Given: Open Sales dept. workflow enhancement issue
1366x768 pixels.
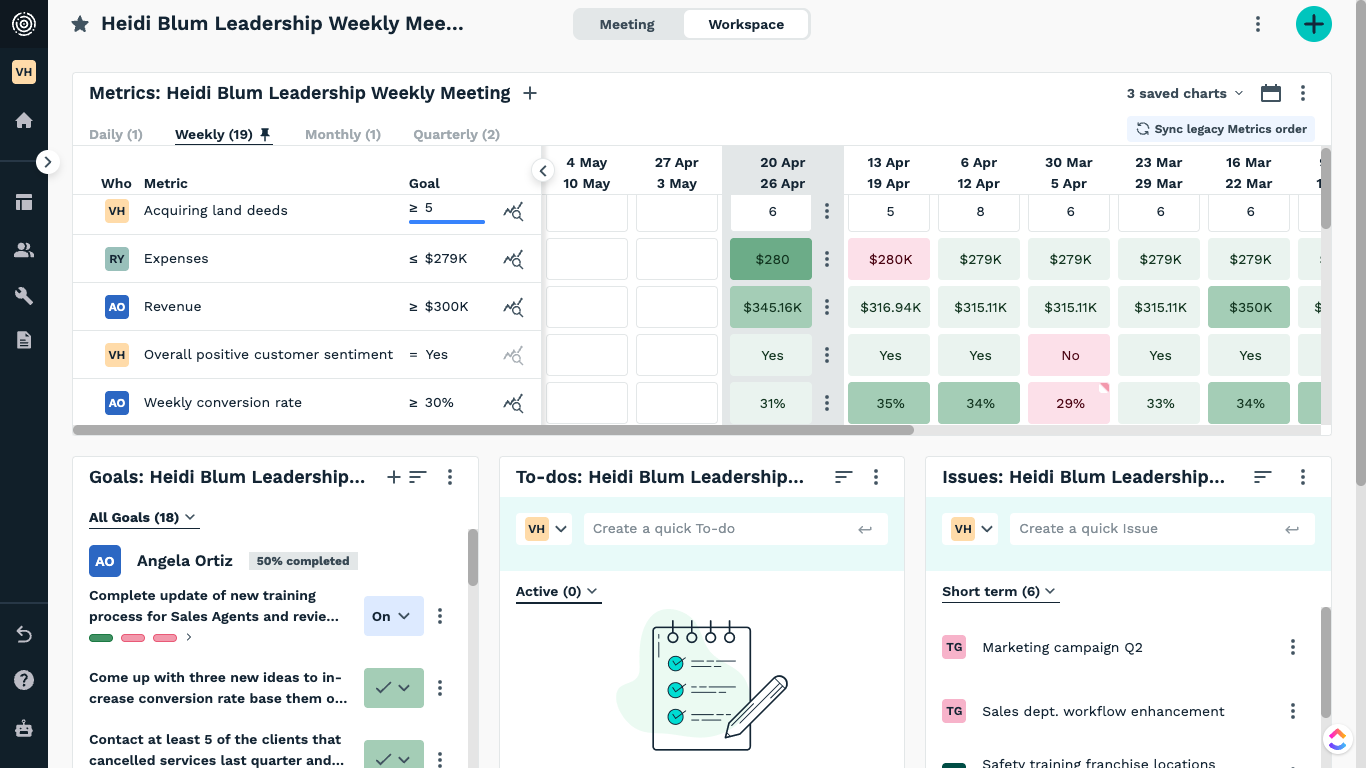Looking at the screenshot, I should (1103, 711).
